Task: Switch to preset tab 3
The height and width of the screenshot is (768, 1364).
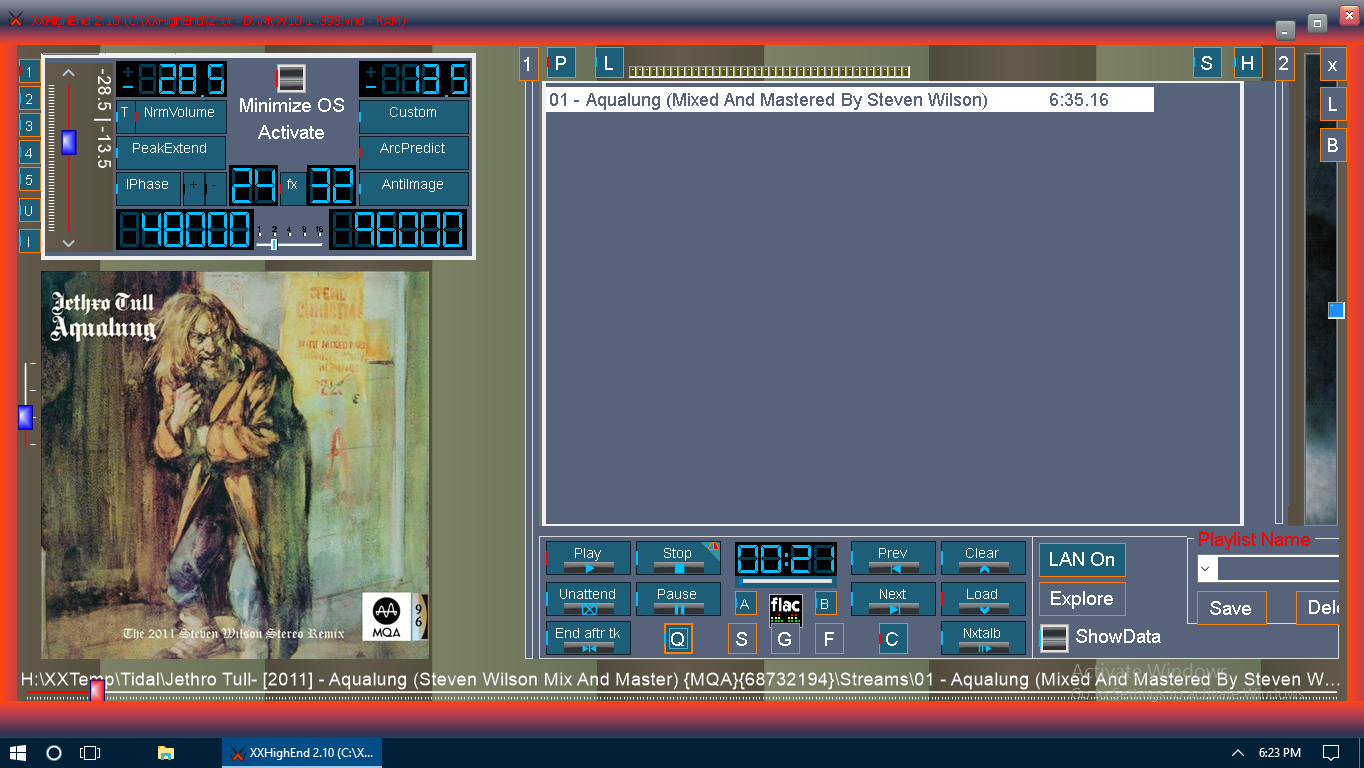Action: pos(30,126)
